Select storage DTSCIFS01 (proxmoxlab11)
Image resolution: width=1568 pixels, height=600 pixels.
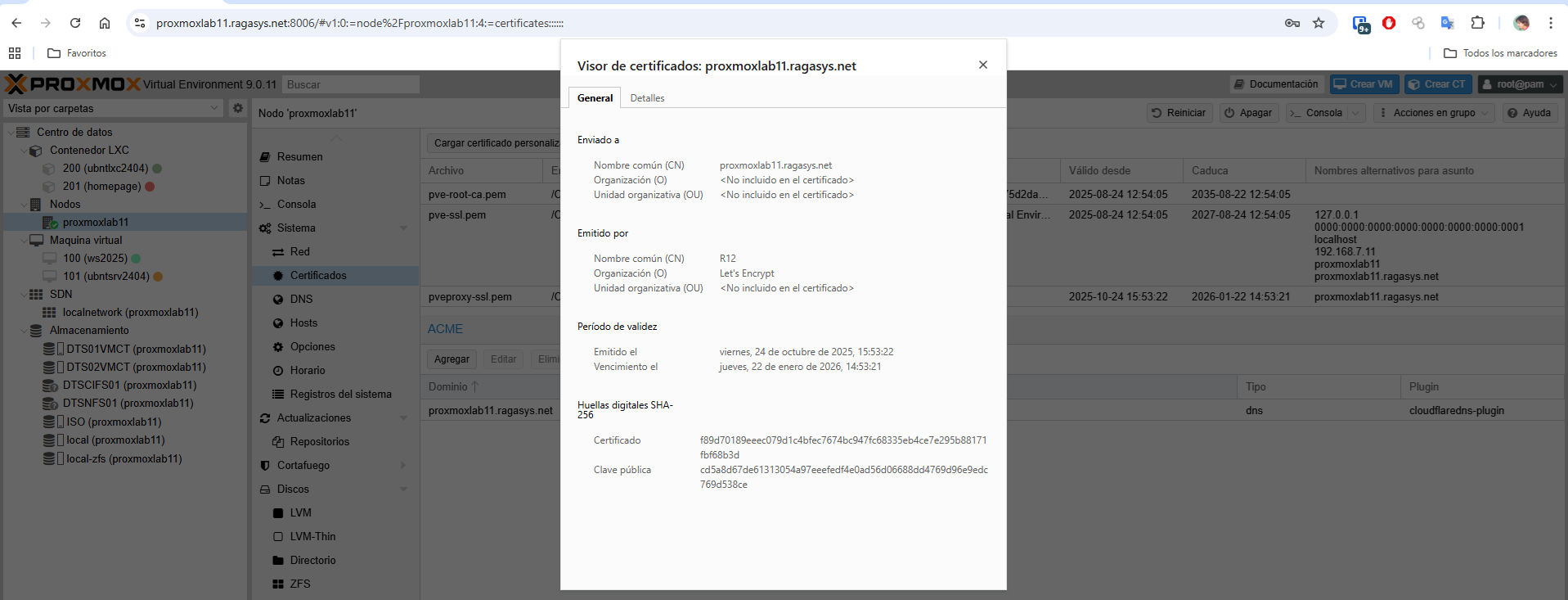point(129,385)
